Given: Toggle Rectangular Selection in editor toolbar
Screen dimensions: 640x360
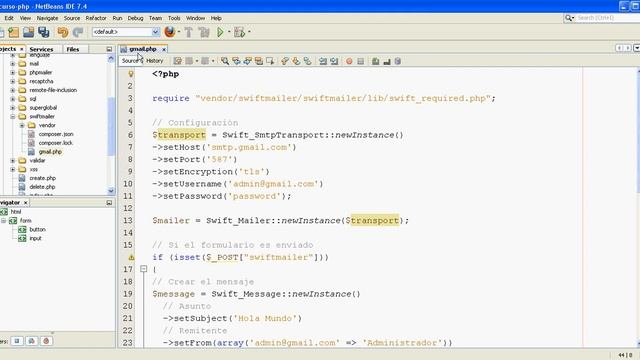Looking at the screenshot, I should click(270, 61).
